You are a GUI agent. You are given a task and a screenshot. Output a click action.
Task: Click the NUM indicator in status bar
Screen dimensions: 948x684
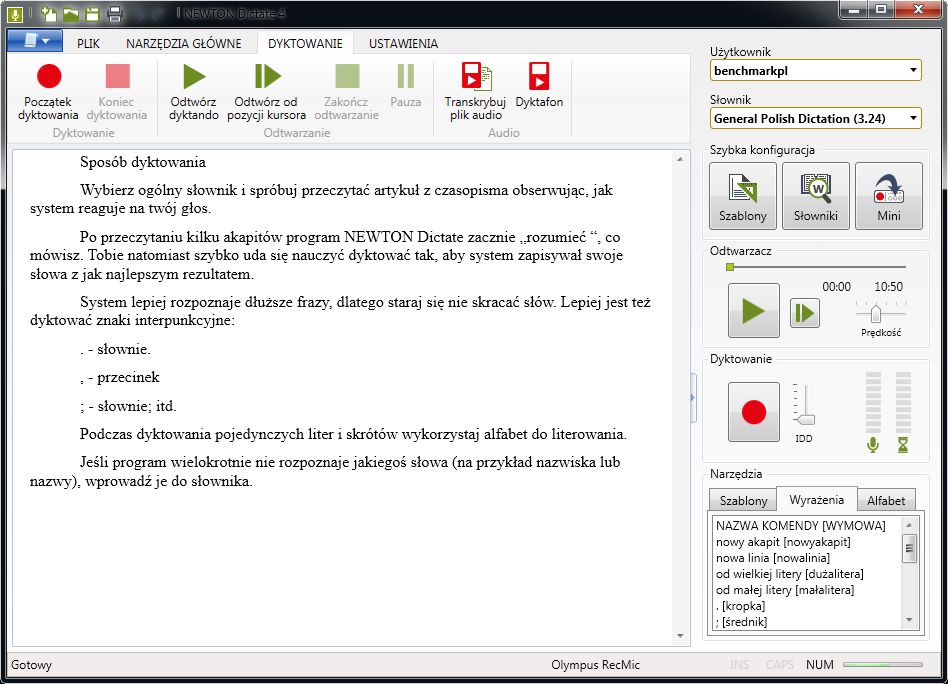tap(819, 665)
